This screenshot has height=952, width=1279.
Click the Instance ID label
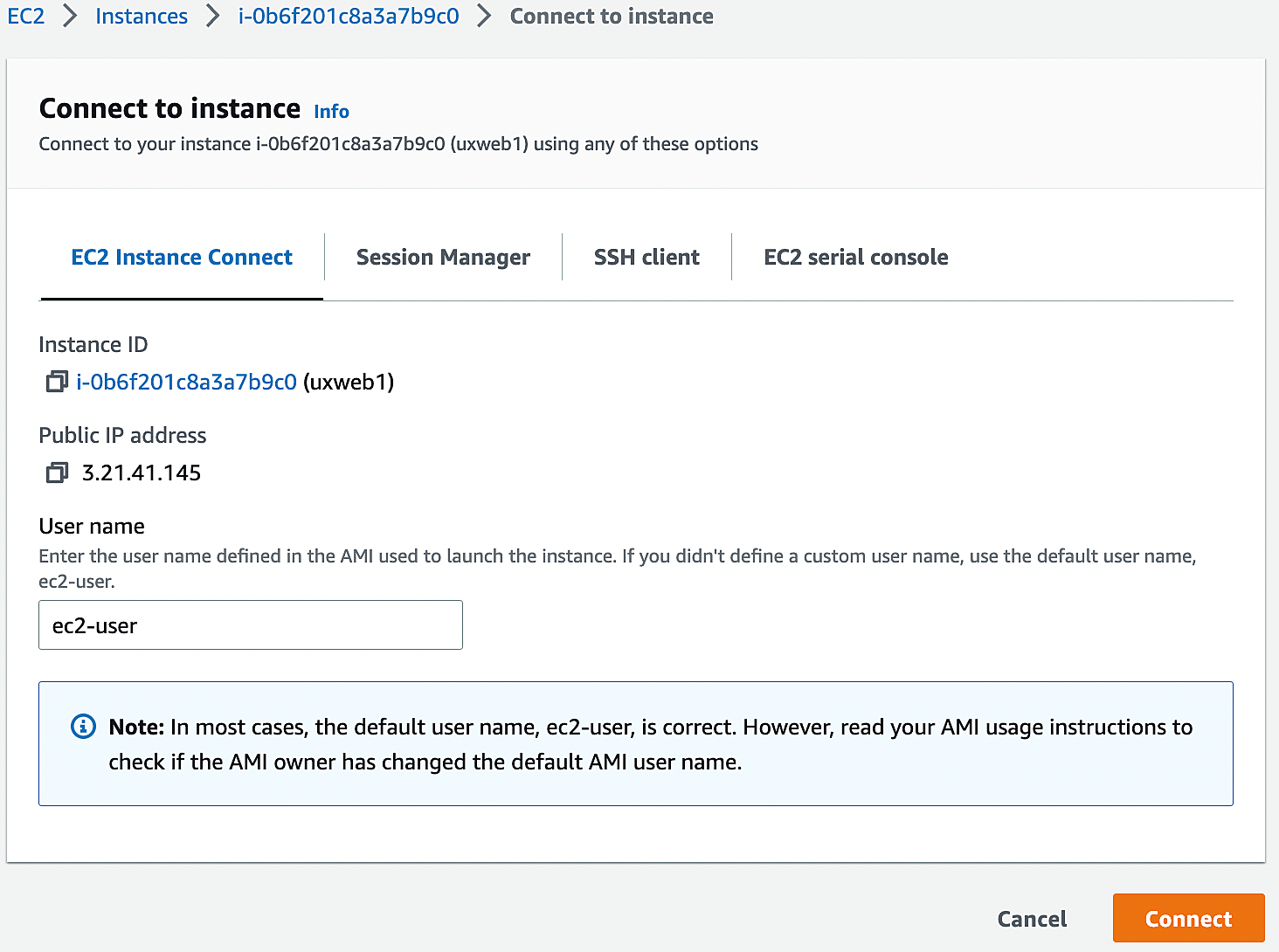(x=93, y=344)
